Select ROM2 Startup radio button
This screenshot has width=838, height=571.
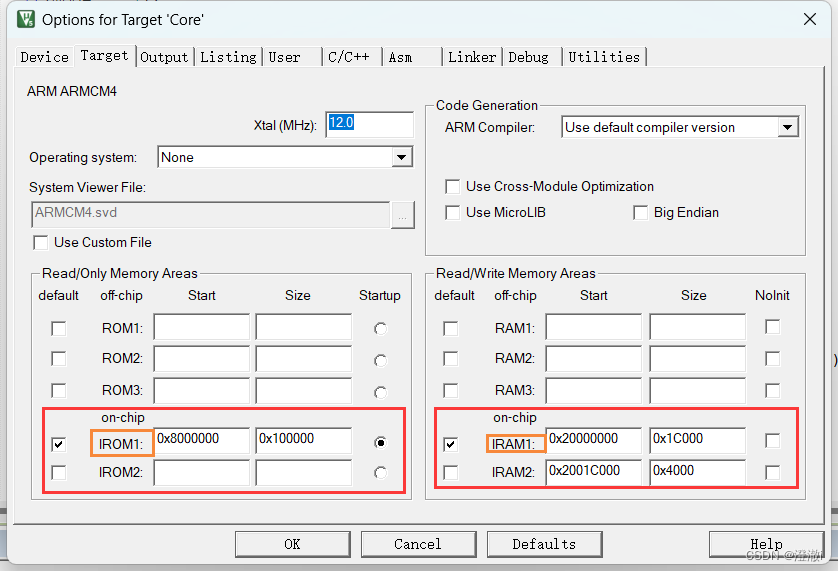pyautogui.click(x=381, y=361)
